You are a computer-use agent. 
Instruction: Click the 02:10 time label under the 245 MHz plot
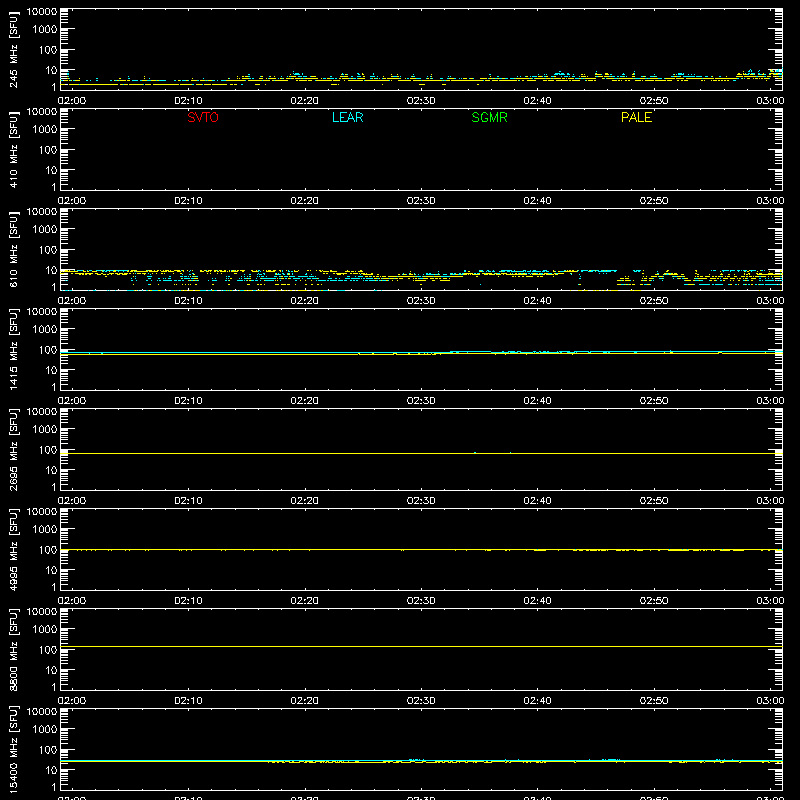point(188,101)
